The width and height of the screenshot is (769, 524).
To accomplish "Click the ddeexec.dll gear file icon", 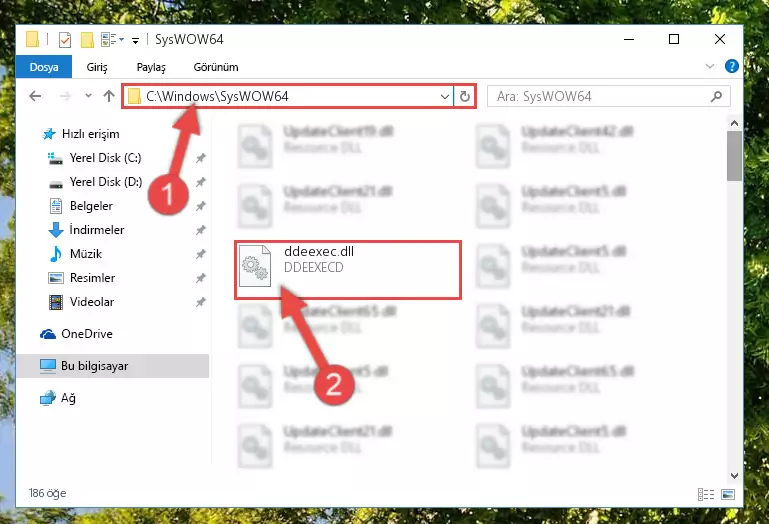I will click(255, 265).
